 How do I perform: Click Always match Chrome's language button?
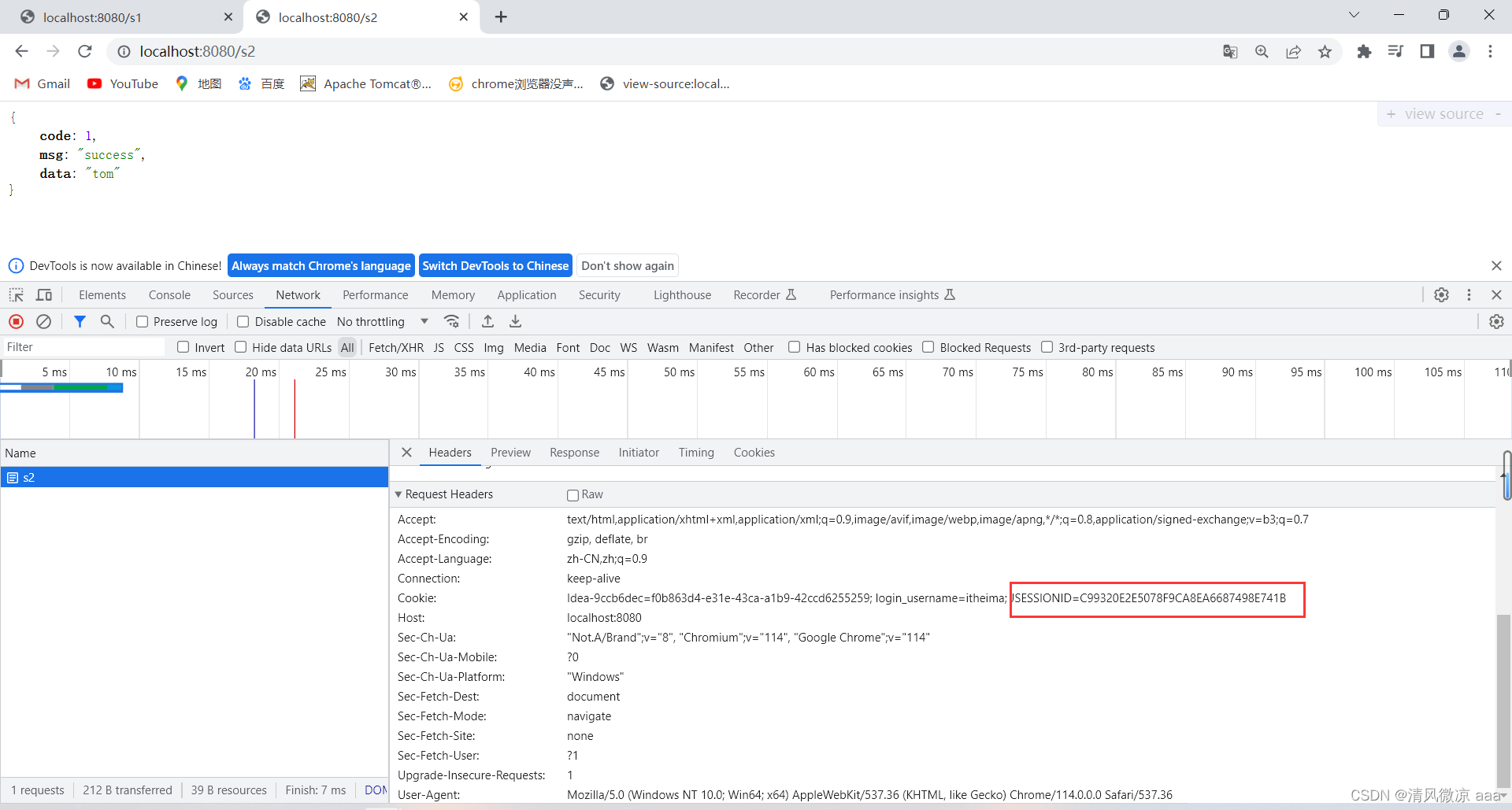321,266
